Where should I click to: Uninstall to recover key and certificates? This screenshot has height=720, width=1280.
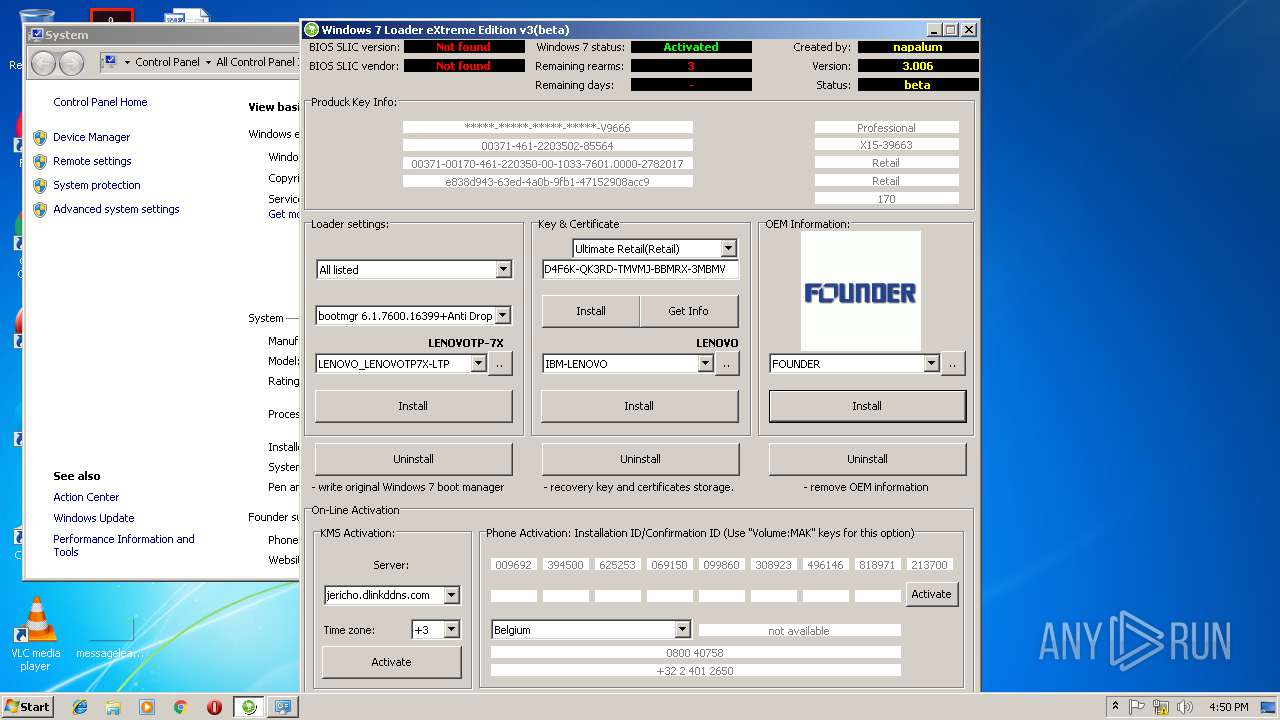pyautogui.click(x=640, y=459)
